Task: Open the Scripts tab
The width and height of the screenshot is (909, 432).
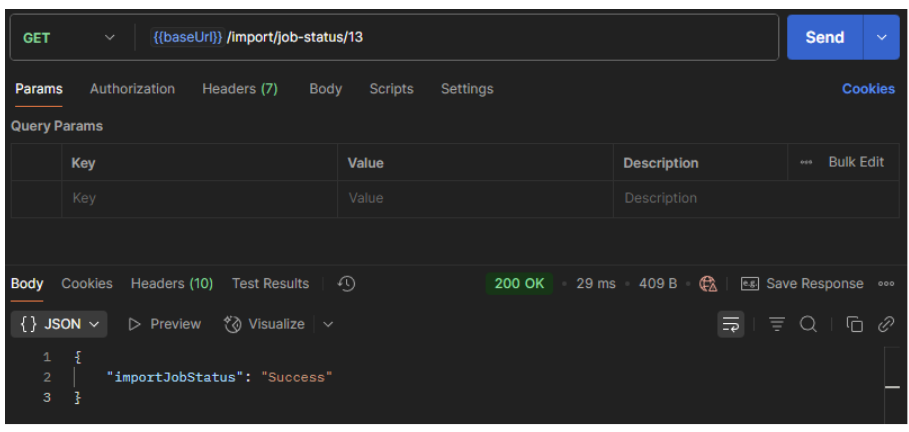Action: click(391, 89)
